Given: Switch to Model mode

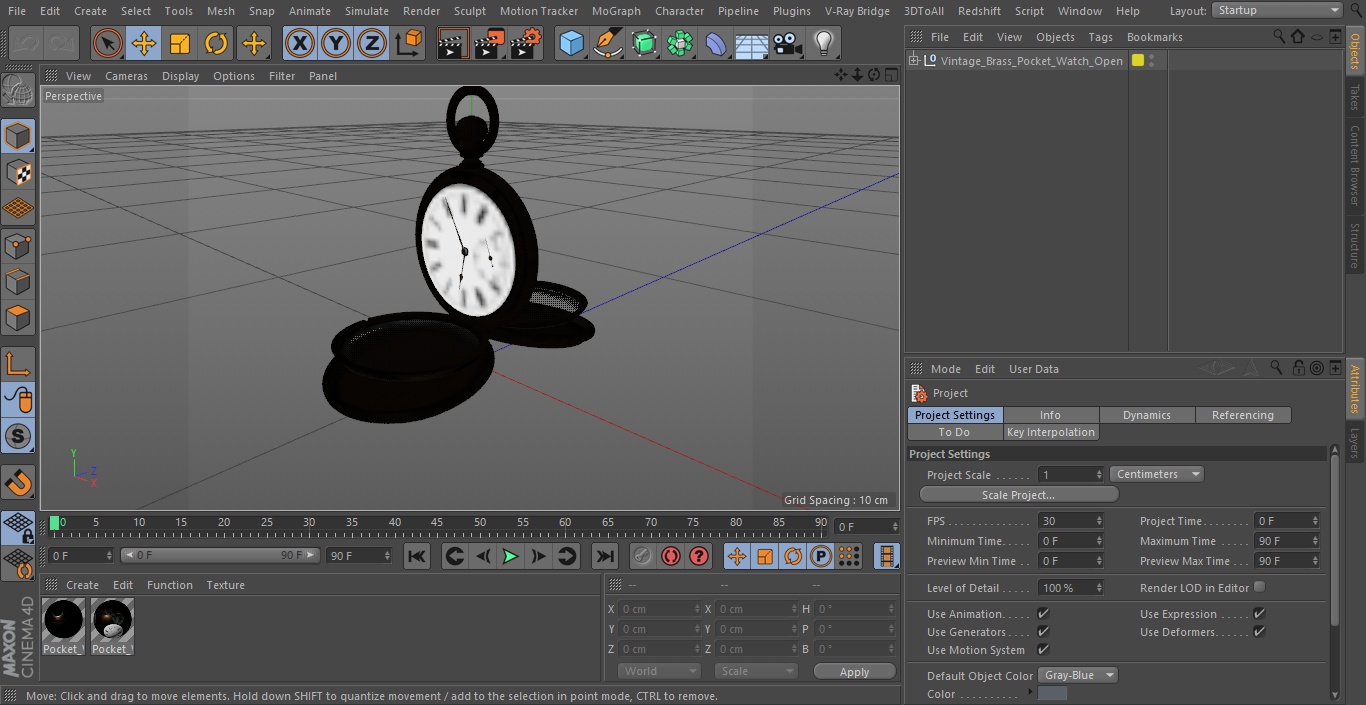Looking at the screenshot, I should pos(18,136).
